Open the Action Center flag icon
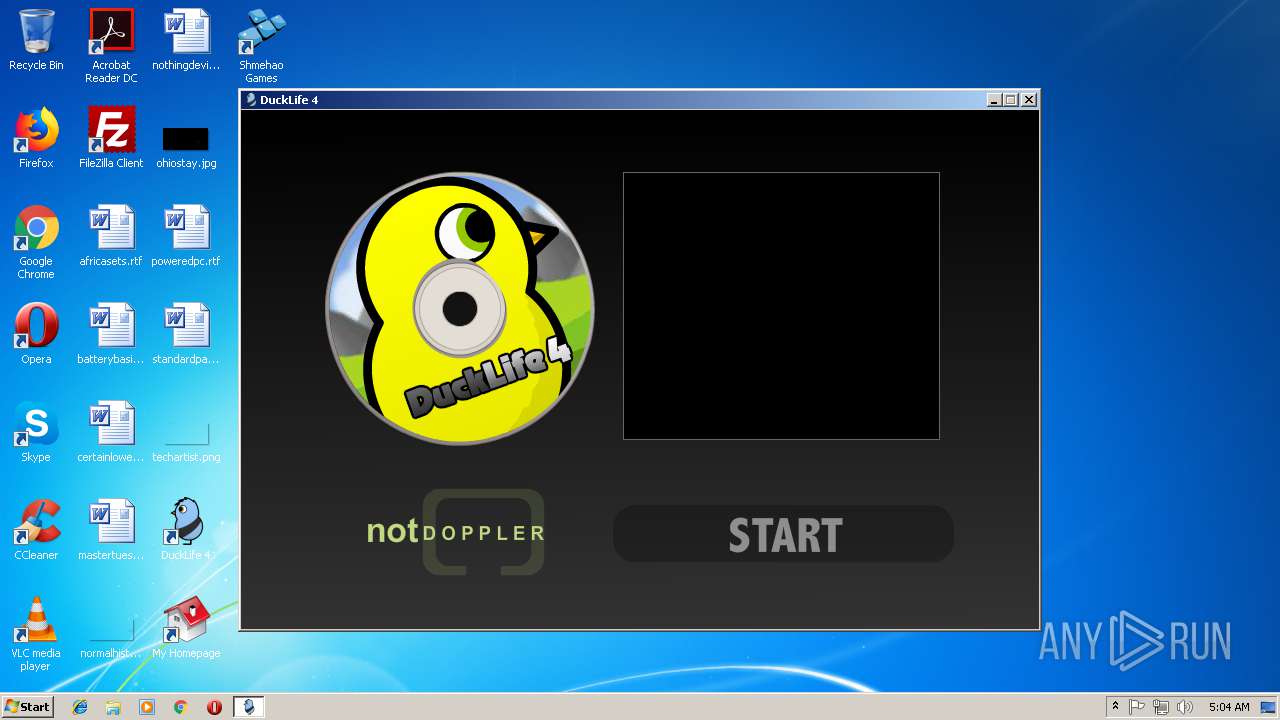The width and height of the screenshot is (1280, 720). [x=1137, y=707]
